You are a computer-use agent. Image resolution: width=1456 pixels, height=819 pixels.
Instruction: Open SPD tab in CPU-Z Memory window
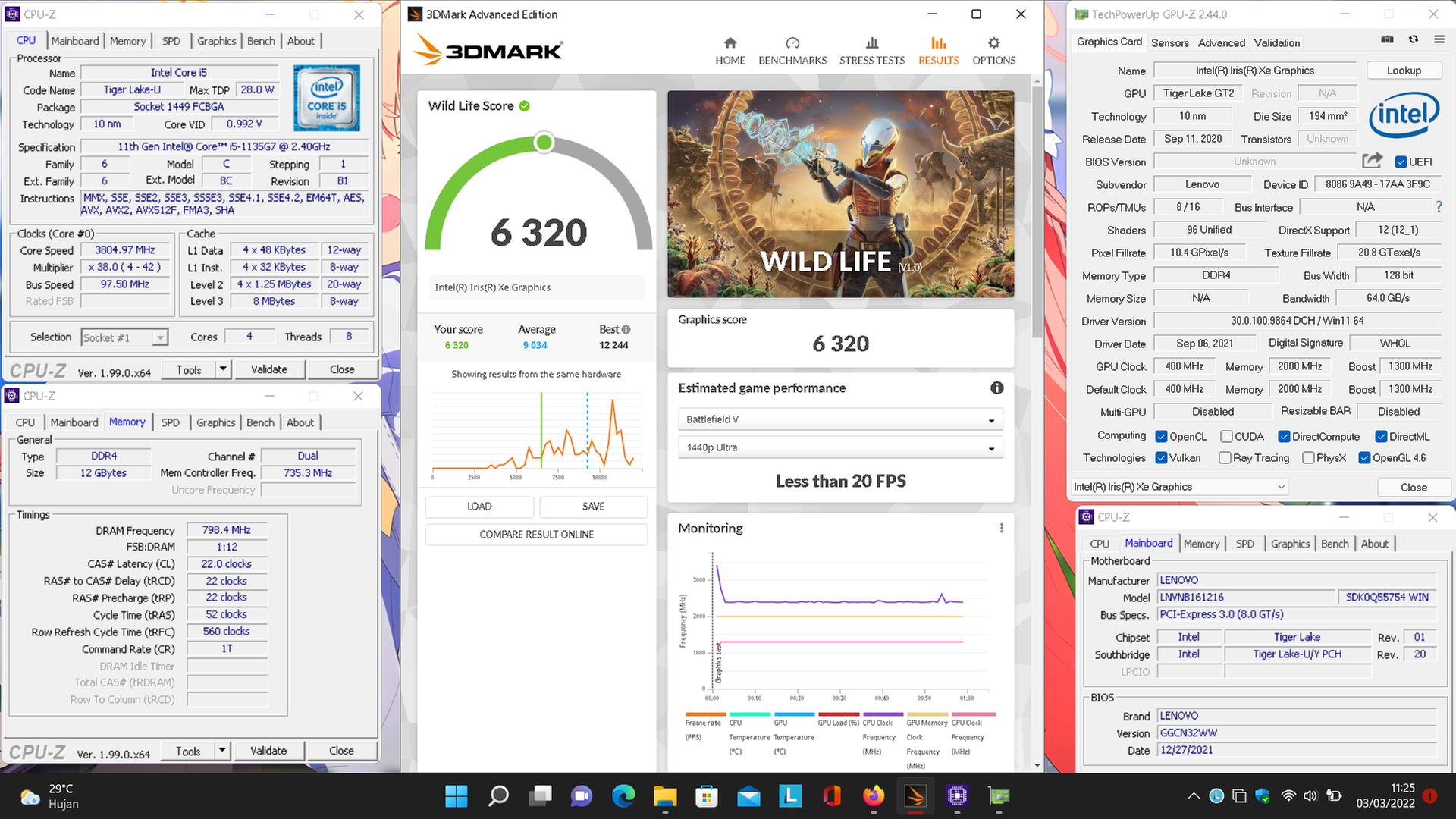click(x=171, y=422)
